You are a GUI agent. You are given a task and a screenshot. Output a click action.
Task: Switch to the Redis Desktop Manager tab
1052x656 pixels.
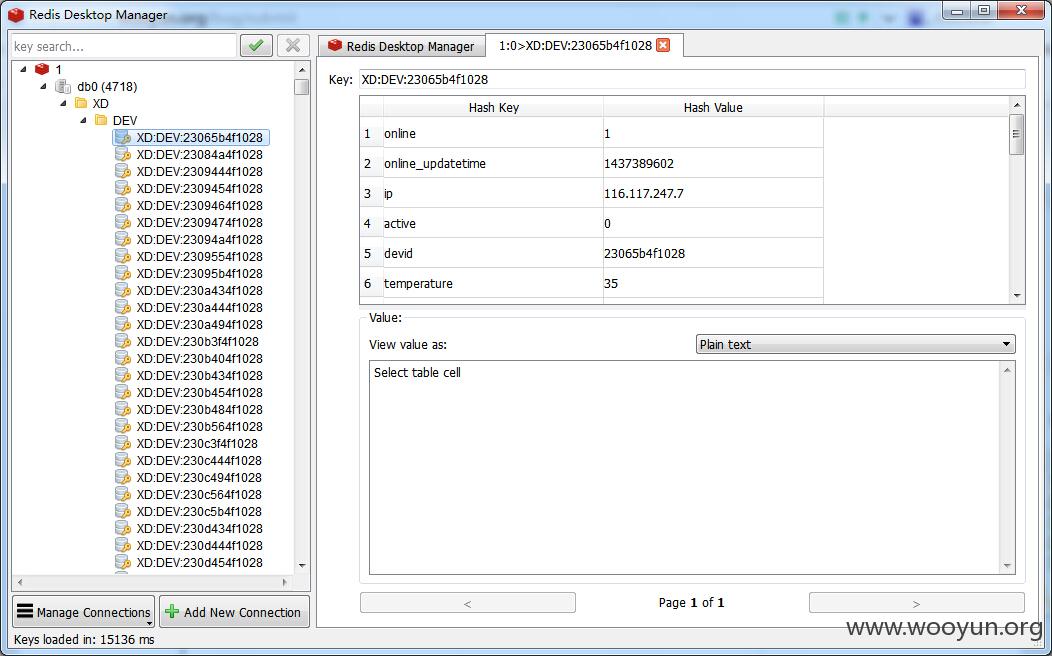point(401,46)
